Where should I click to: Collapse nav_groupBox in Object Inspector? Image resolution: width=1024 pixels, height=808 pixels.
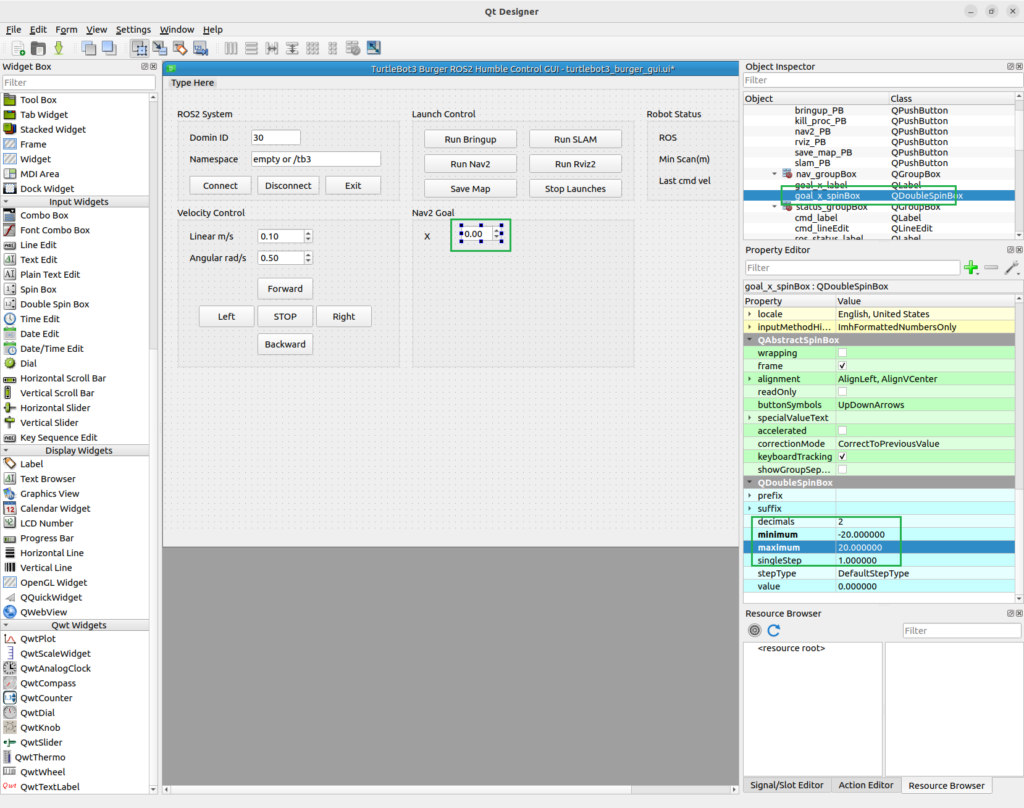775,174
